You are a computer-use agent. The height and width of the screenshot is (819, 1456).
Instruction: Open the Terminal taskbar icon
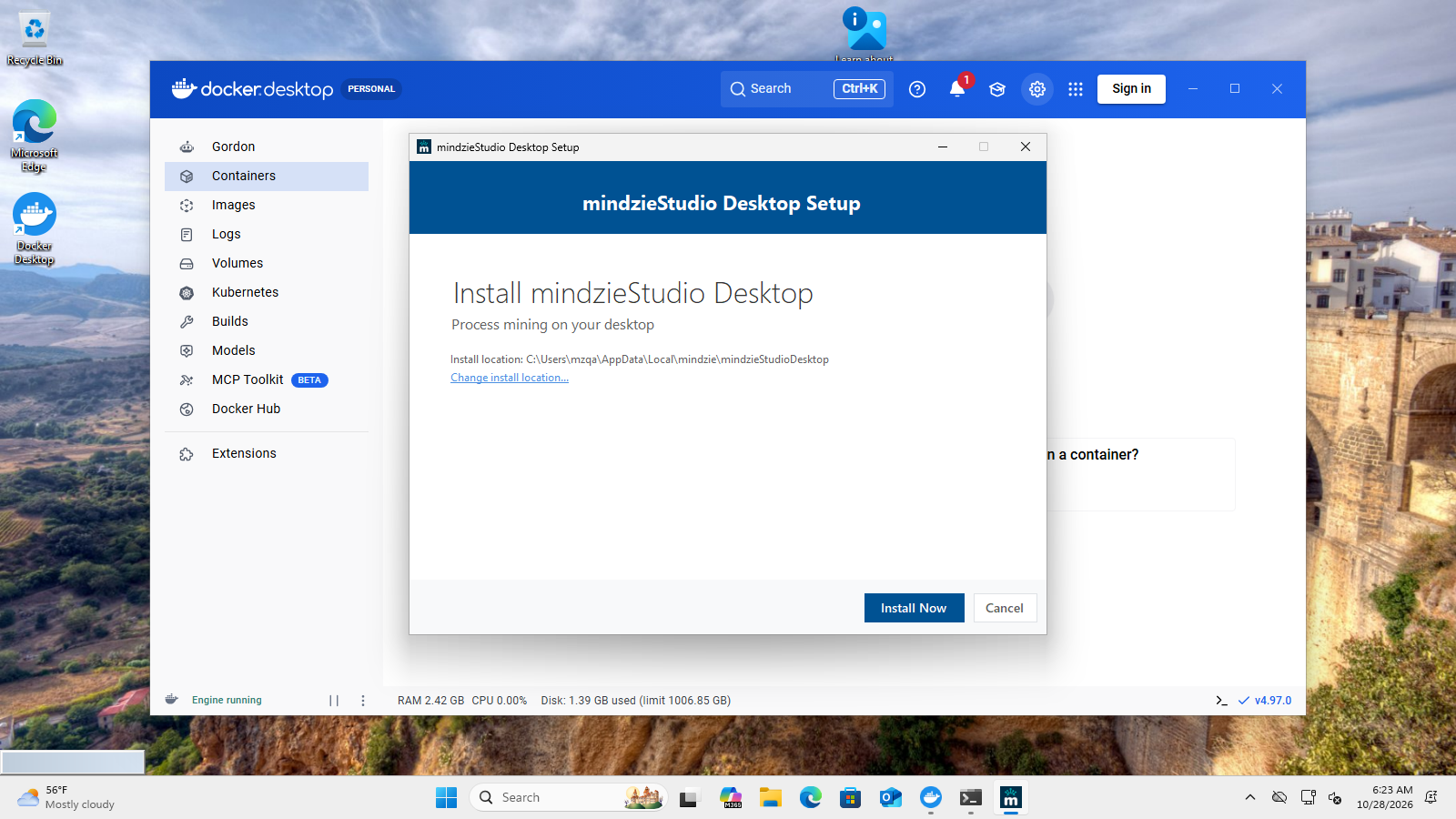pos(971,798)
